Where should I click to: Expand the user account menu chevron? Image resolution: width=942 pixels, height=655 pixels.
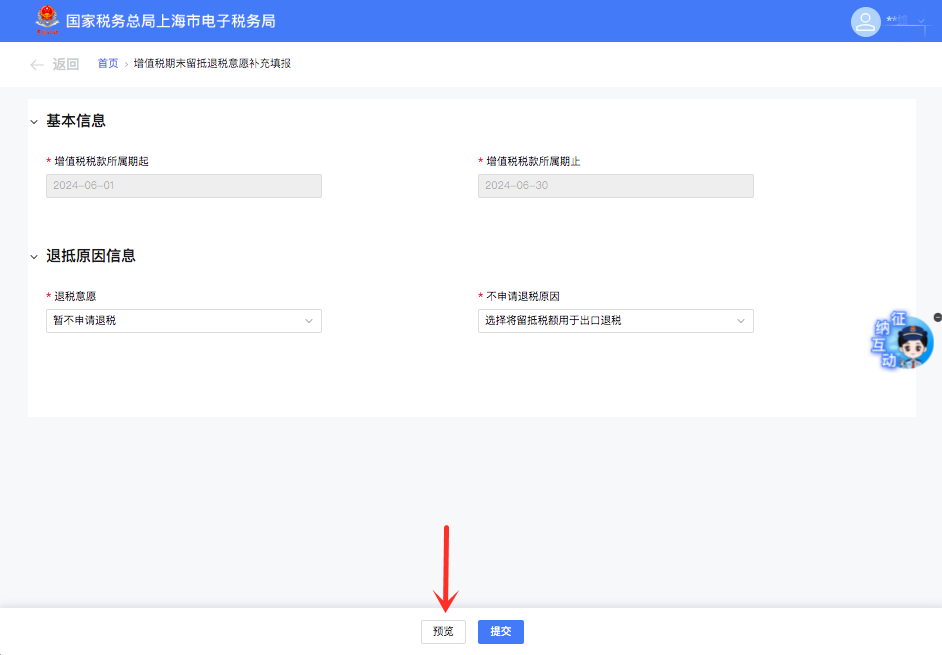921,21
